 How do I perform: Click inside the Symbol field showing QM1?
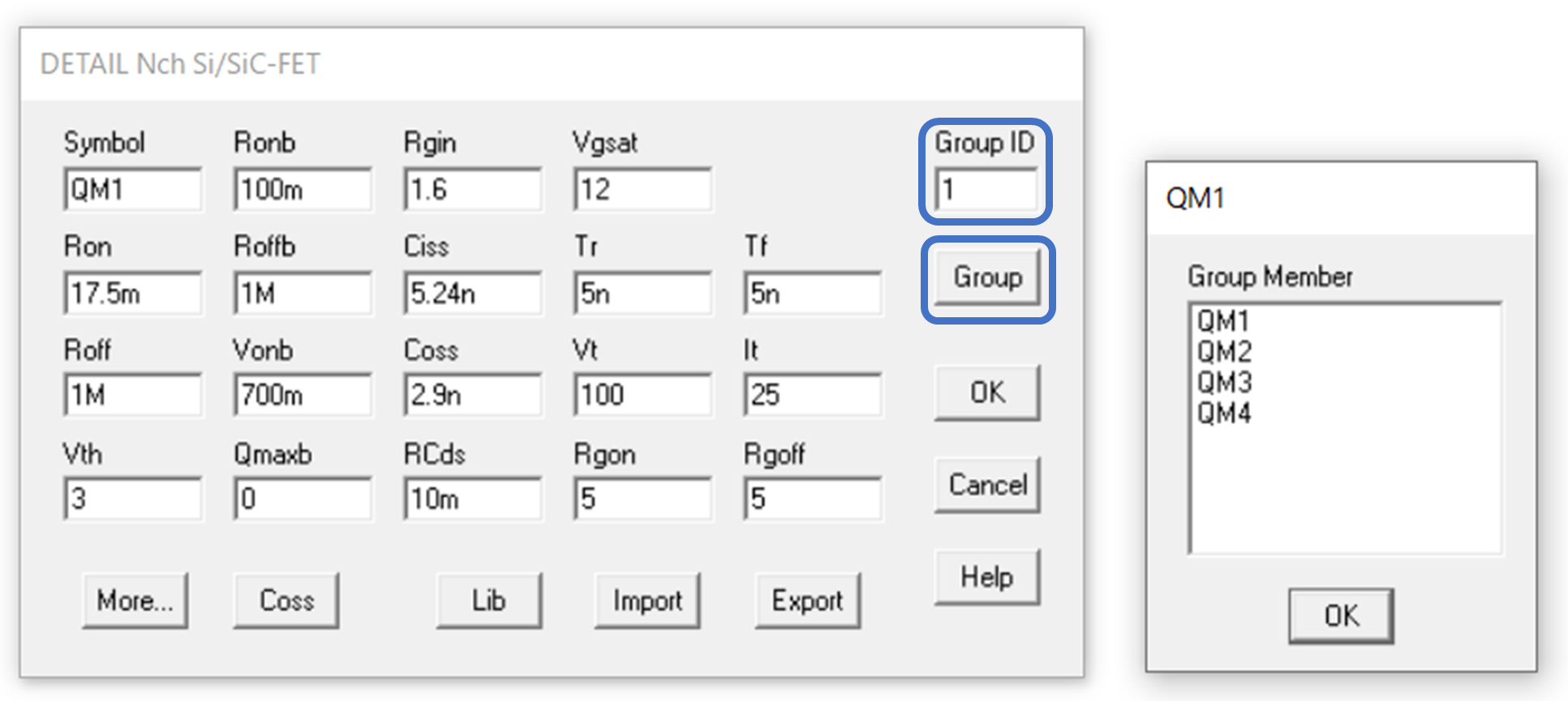coord(132,189)
